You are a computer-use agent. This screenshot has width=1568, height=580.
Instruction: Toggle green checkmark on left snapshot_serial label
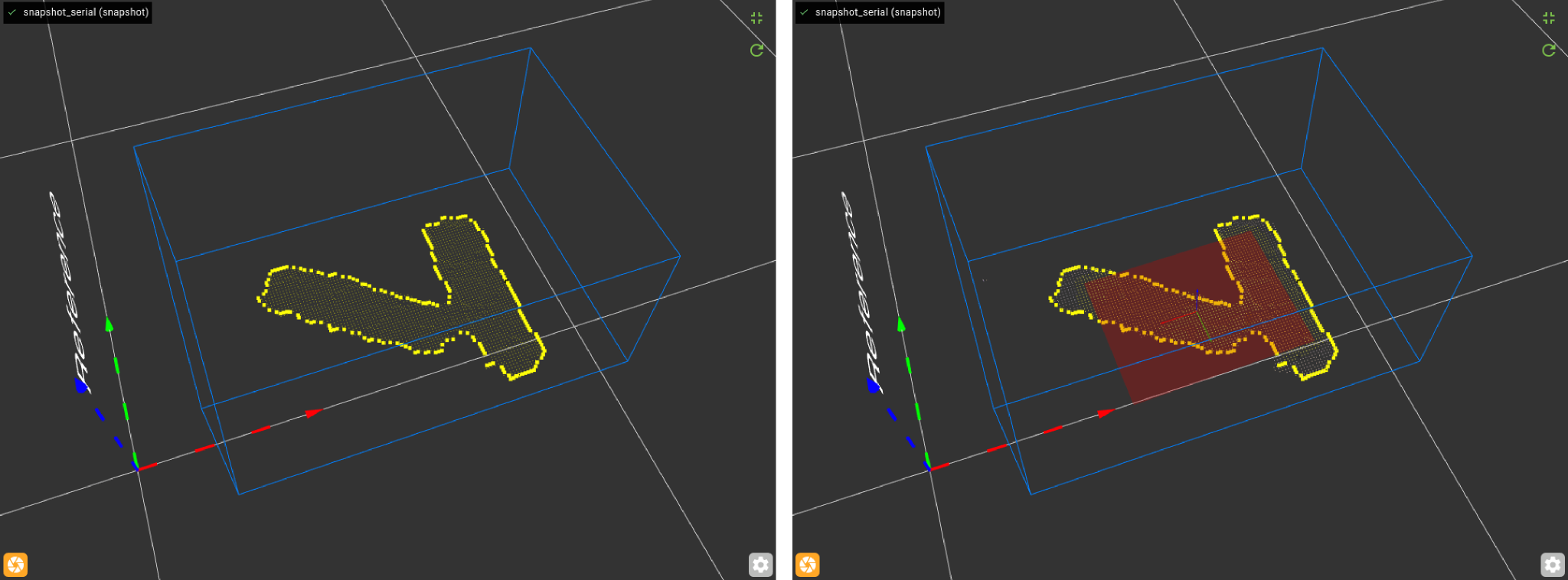pyautogui.click(x=12, y=12)
